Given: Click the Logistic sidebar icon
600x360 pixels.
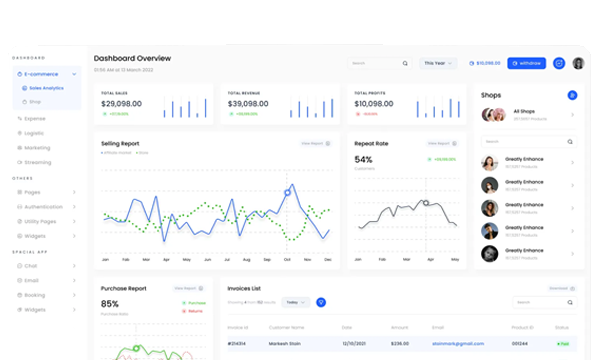Looking at the screenshot, I should (x=20, y=133).
